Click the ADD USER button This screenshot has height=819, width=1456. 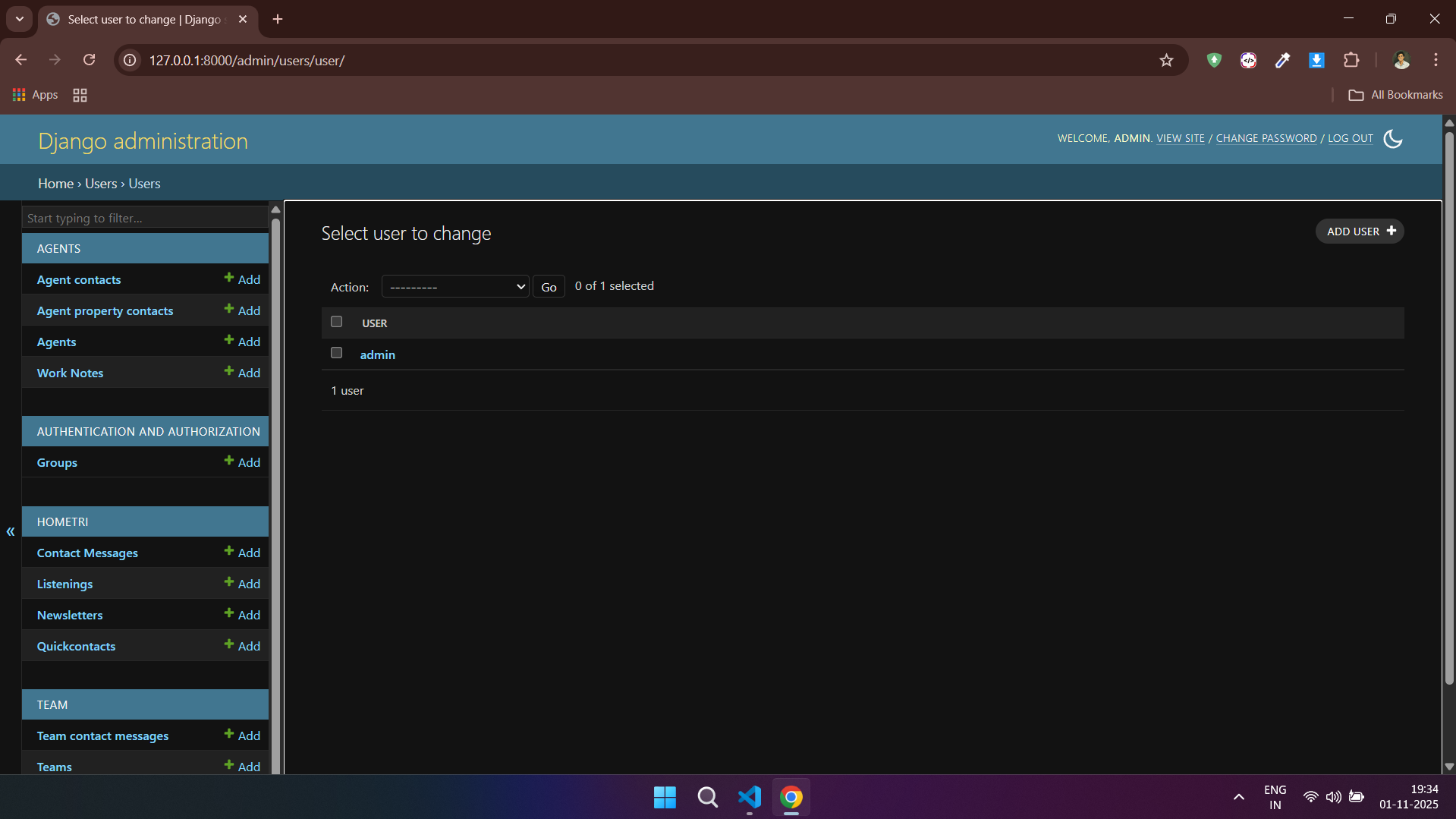1360,232
